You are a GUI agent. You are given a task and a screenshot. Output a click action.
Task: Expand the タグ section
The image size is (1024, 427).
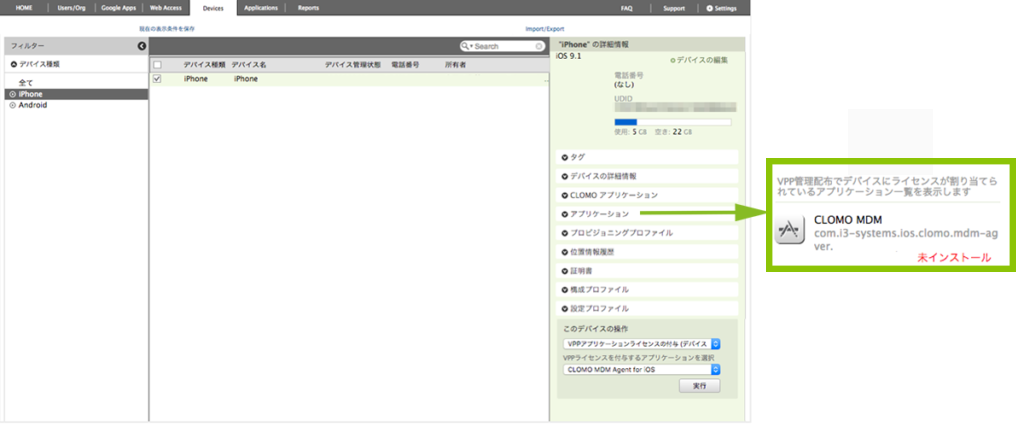click(647, 157)
